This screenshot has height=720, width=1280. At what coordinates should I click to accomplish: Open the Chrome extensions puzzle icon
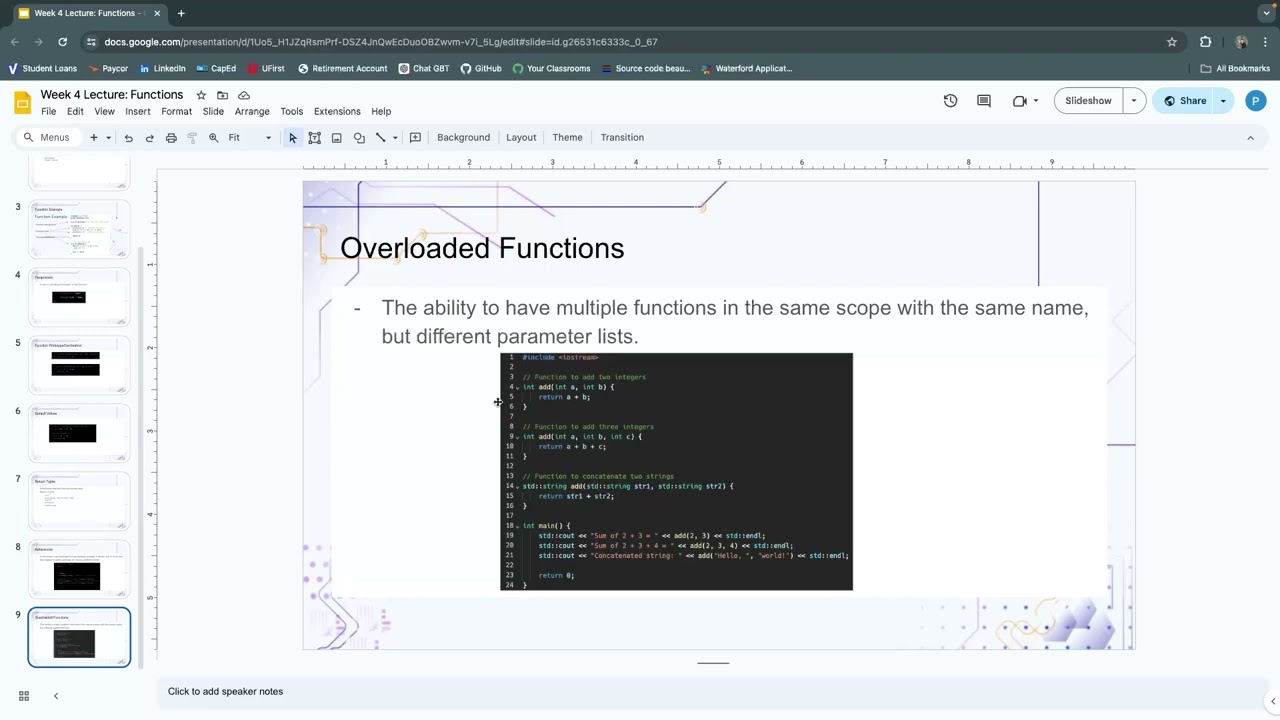tap(1206, 42)
